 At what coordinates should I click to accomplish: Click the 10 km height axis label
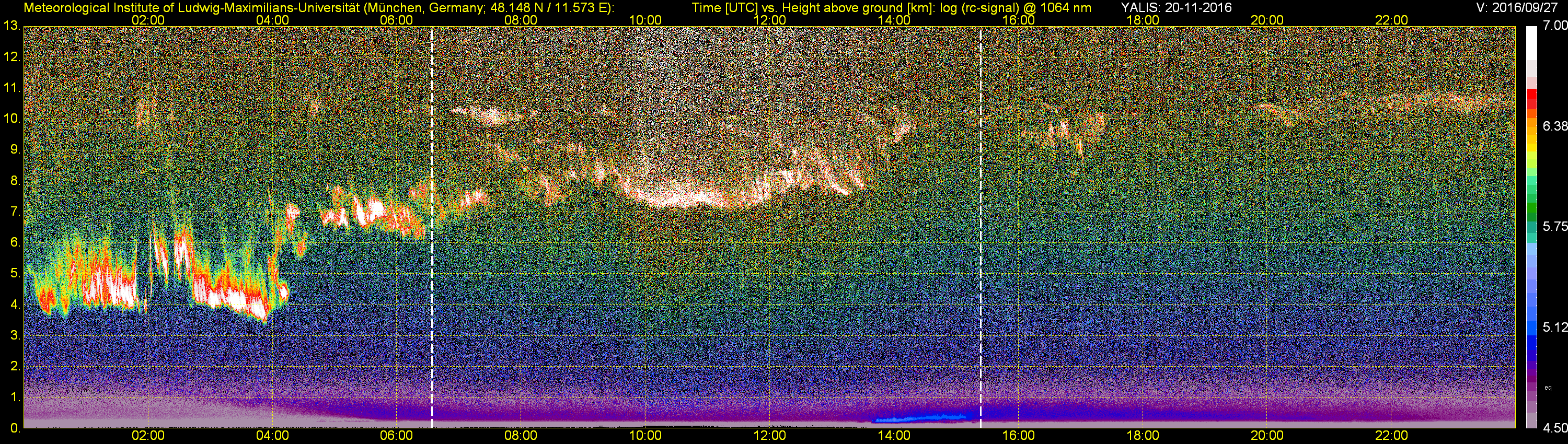[x=11, y=119]
